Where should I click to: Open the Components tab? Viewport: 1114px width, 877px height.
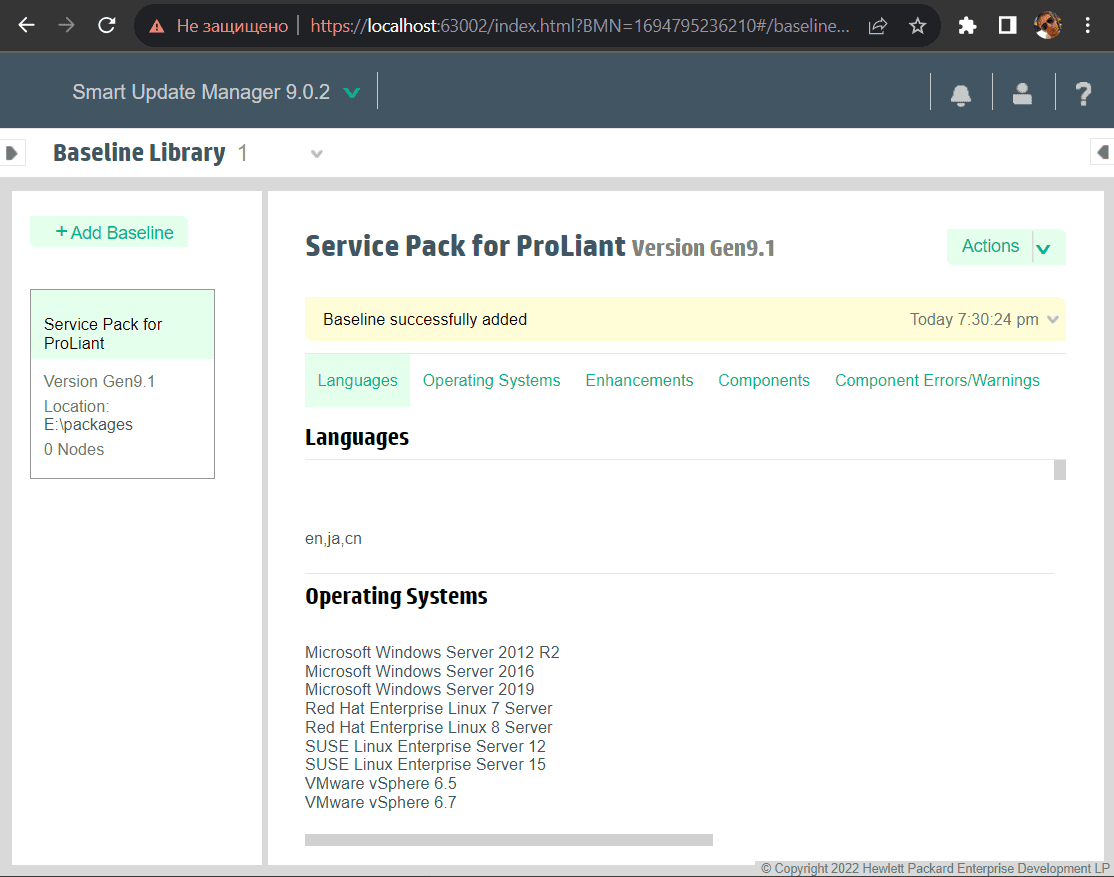point(764,380)
